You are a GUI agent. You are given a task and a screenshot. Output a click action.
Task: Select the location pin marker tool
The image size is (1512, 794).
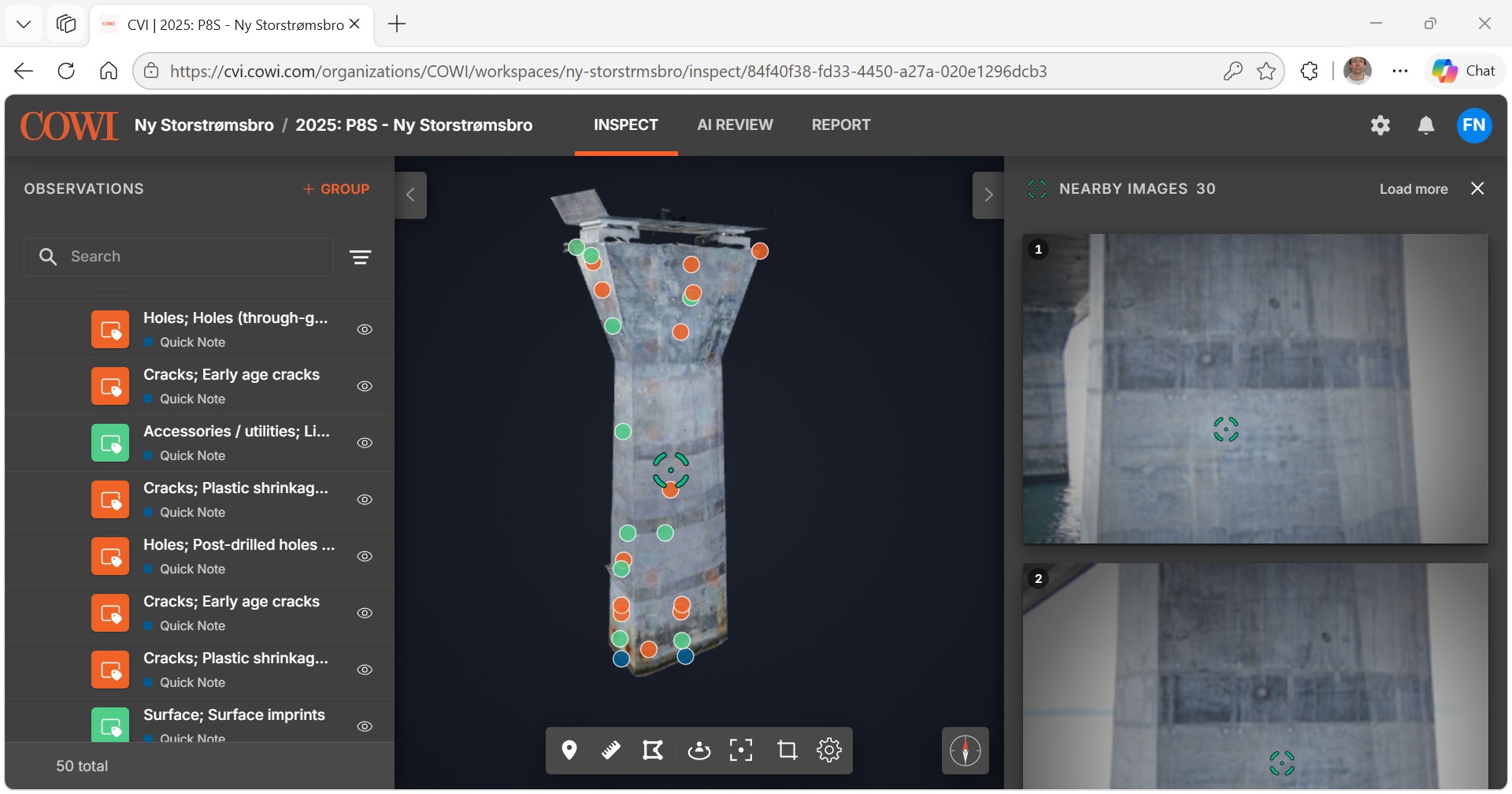pyautogui.click(x=569, y=750)
